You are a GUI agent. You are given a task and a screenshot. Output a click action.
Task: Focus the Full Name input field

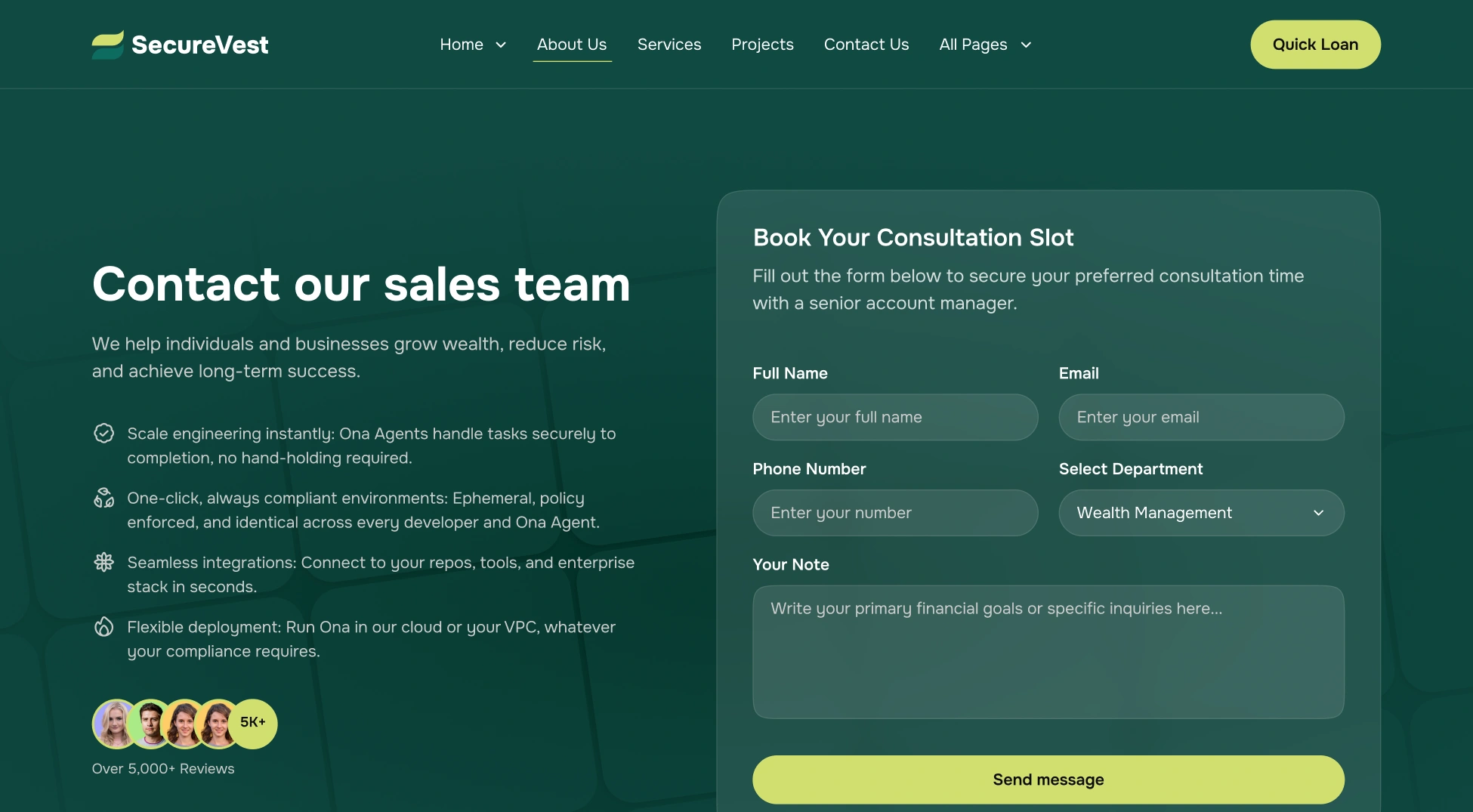[x=895, y=417]
